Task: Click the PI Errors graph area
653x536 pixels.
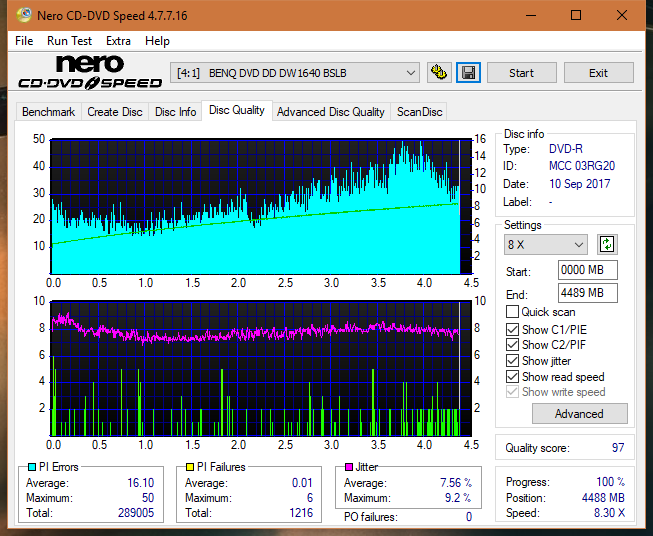Action: click(261, 206)
